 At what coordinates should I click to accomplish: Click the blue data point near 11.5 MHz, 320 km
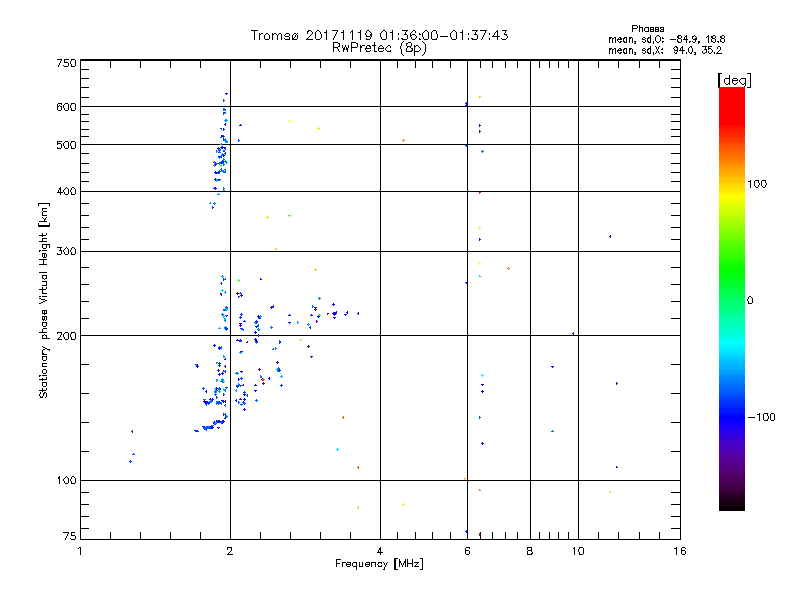coord(610,237)
